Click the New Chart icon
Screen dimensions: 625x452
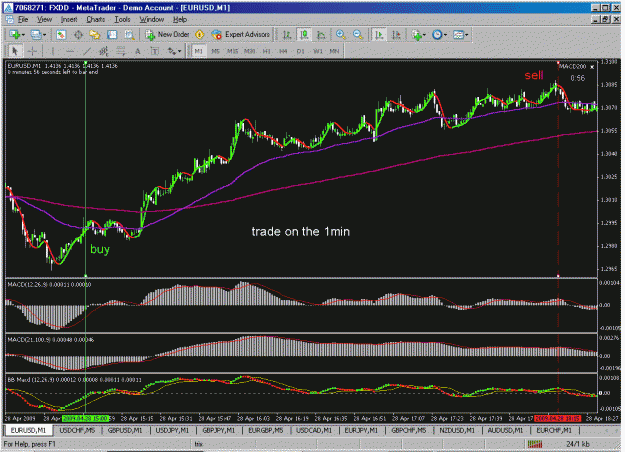(x=15, y=35)
